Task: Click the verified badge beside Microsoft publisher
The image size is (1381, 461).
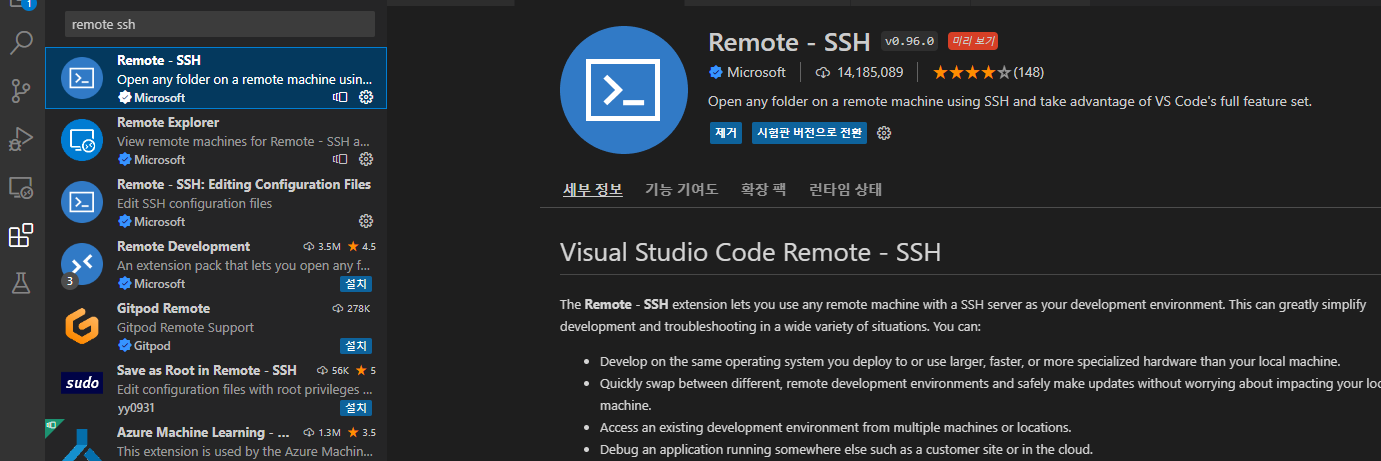Action: coord(716,72)
